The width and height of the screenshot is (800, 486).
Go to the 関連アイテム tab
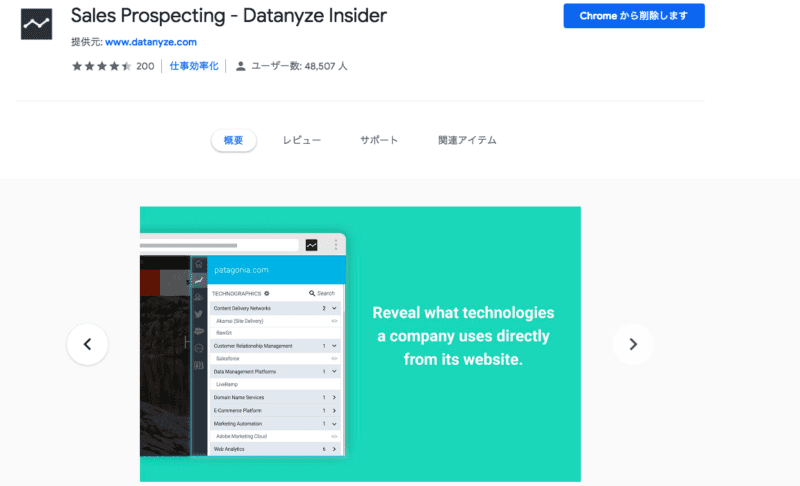coord(467,140)
